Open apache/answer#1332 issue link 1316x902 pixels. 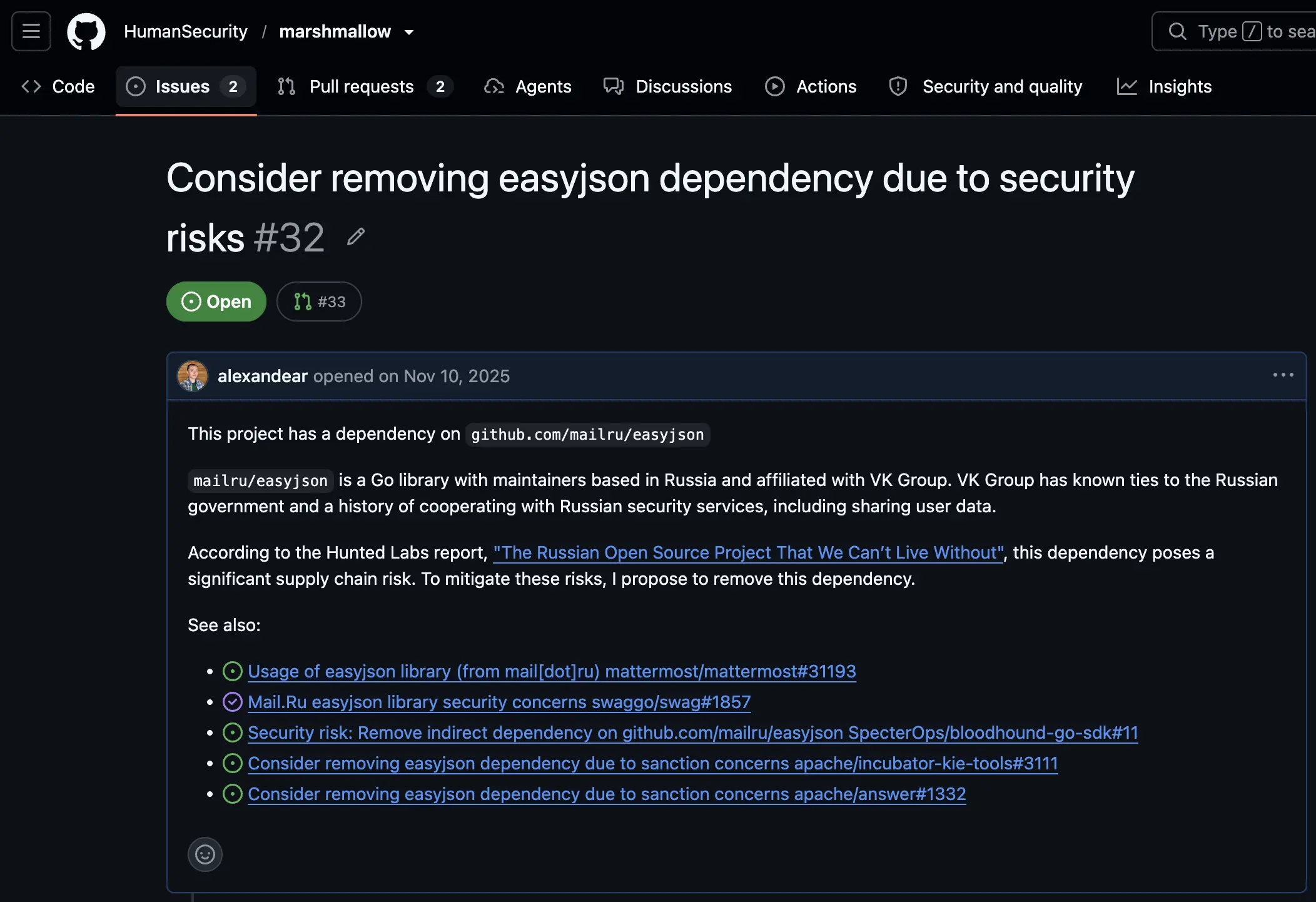click(x=607, y=794)
